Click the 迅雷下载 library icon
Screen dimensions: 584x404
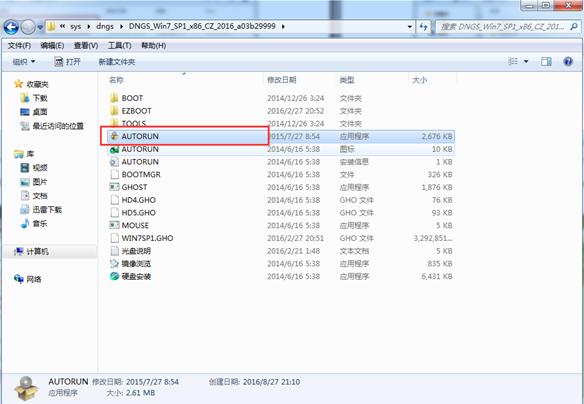pyautogui.click(x=25, y=210)
